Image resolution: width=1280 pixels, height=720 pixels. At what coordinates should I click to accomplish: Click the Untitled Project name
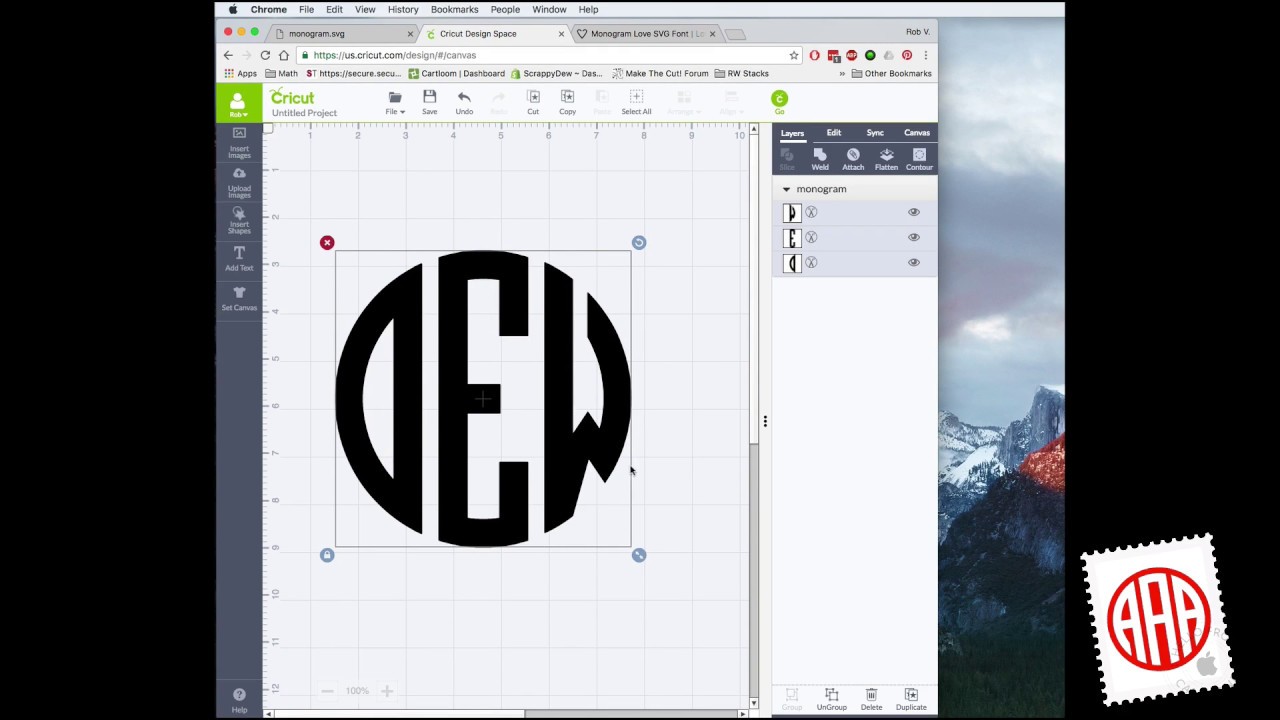click(304, 113)
